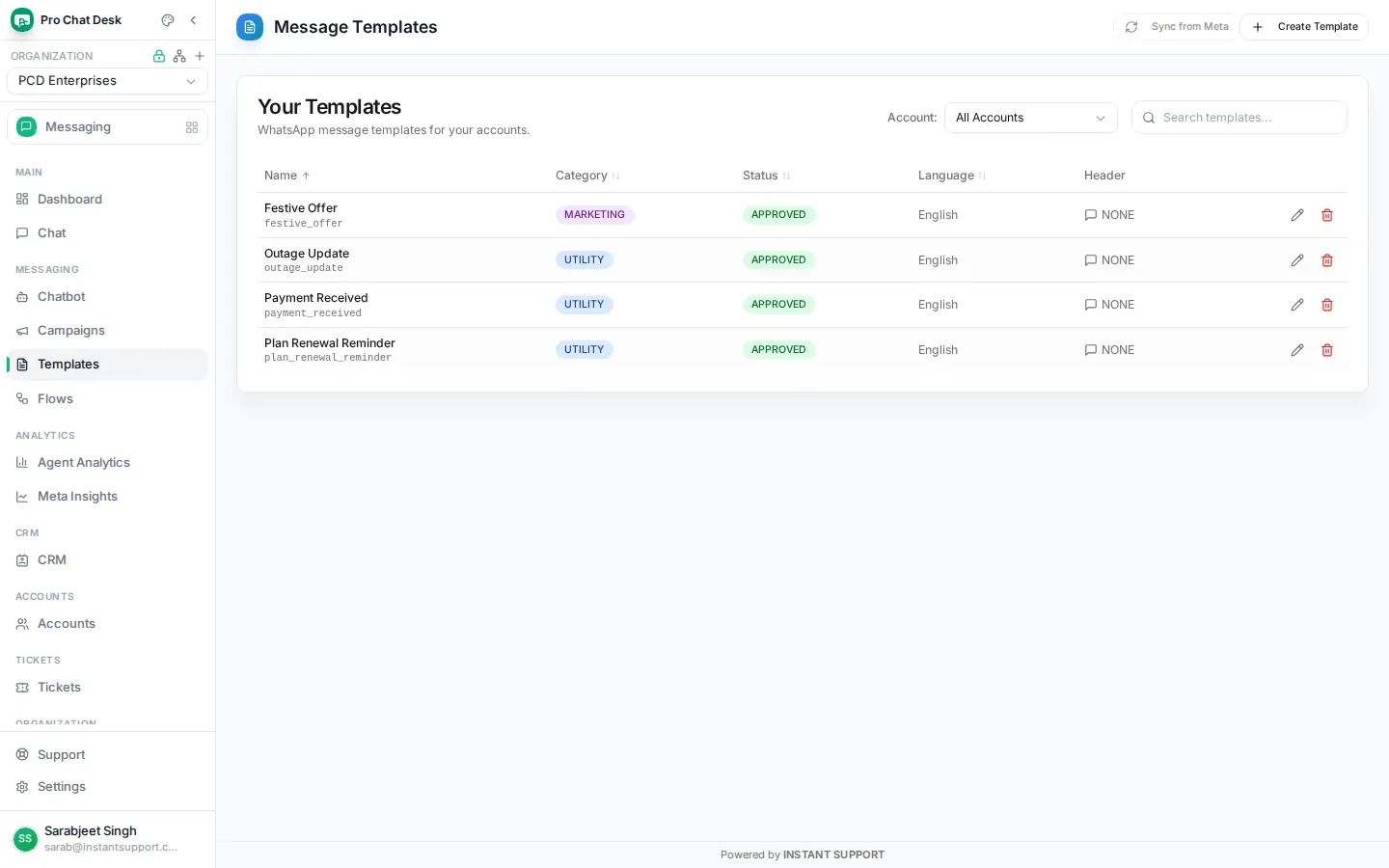Click Sync from Meta button
Image resolution: width=1389 pixels, height=868 pixels.
click(x=1176, y=27)
